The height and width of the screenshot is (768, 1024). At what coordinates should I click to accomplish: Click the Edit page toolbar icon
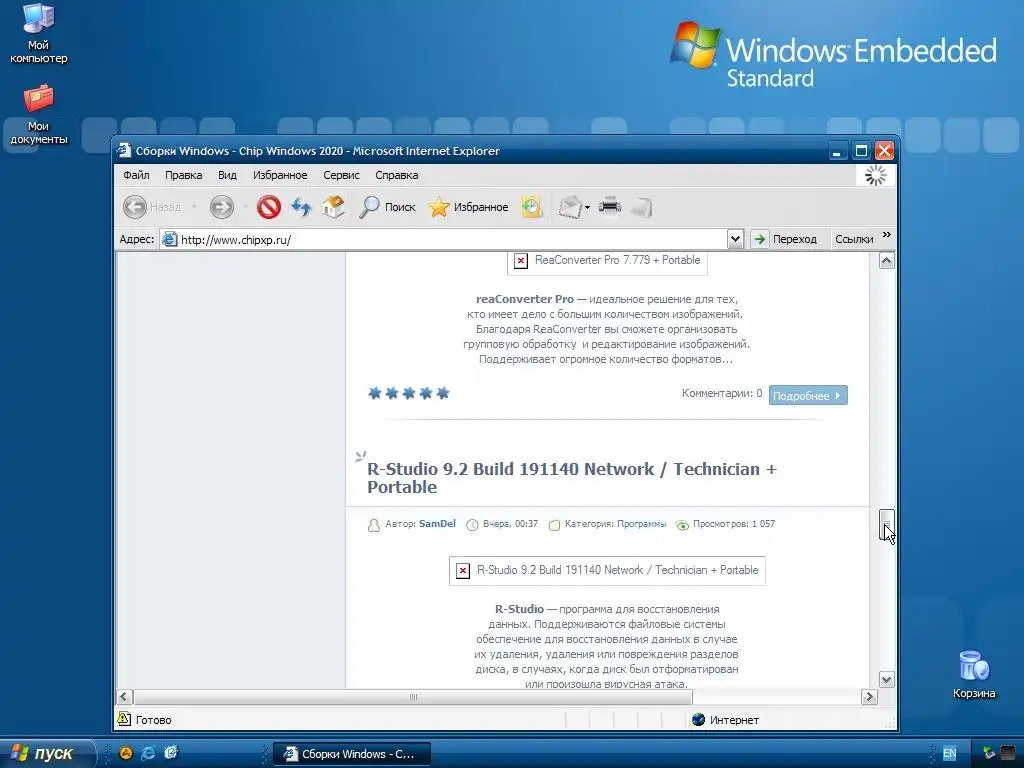click(641, 207)
